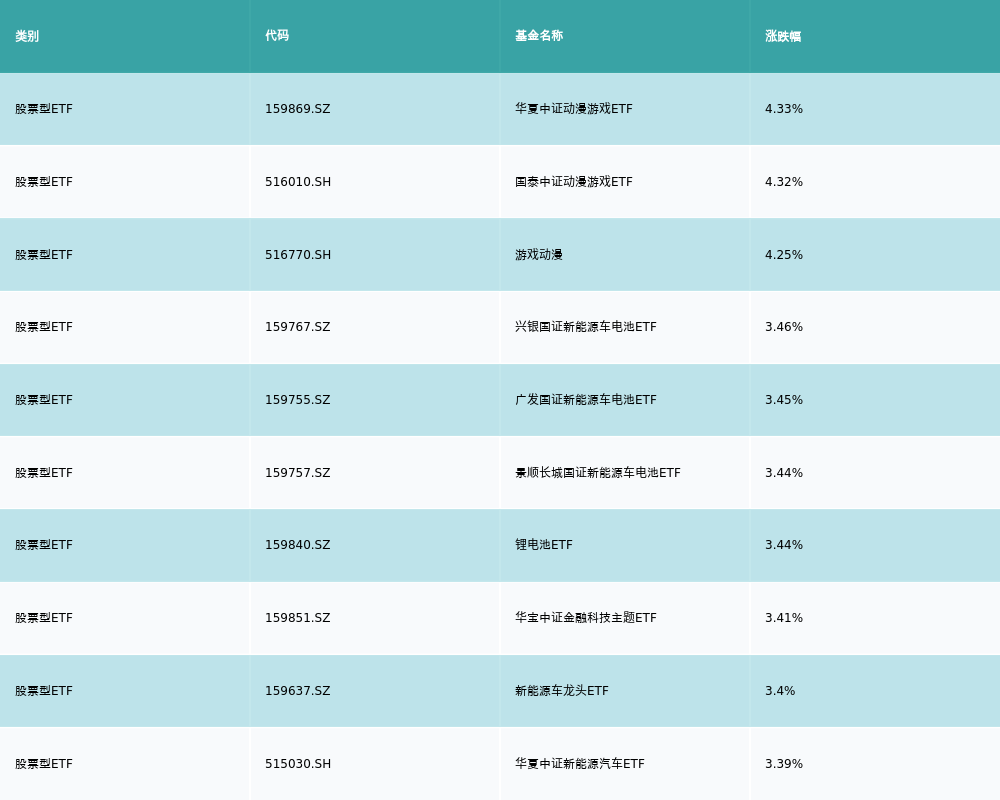Open 景顺长城国证新能源车电池ETF entry
This screenshot has height=800, width=1000.
click(597, 473)
